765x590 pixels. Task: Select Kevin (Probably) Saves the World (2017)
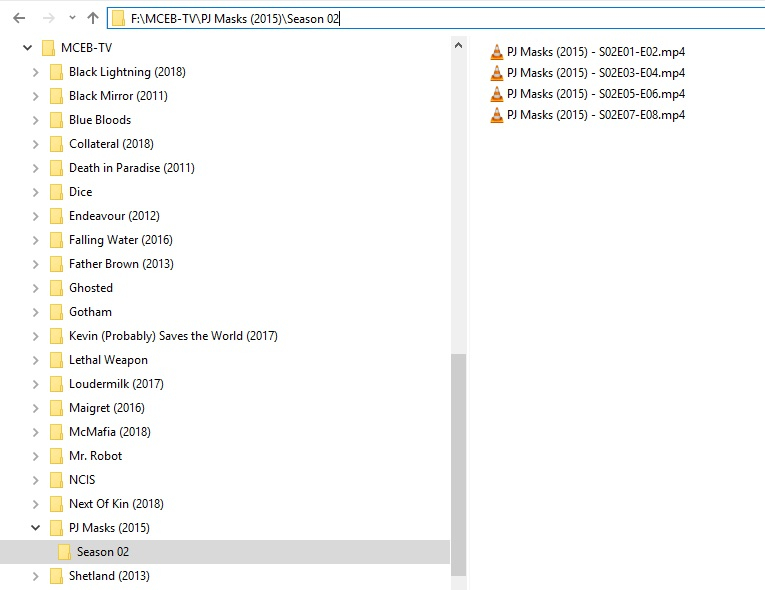173,336
